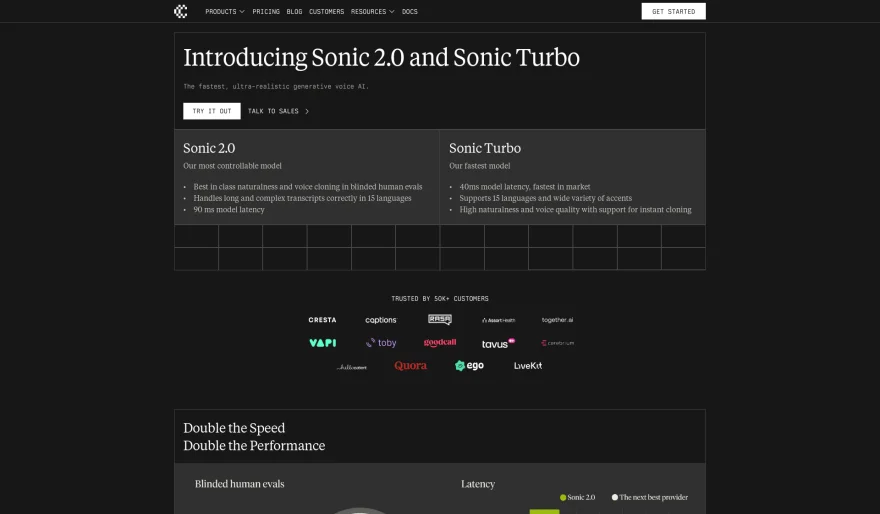Viewport: 880px width, 514px height.
Task: Expand the Resources dropdown menu
Action: 373,11
